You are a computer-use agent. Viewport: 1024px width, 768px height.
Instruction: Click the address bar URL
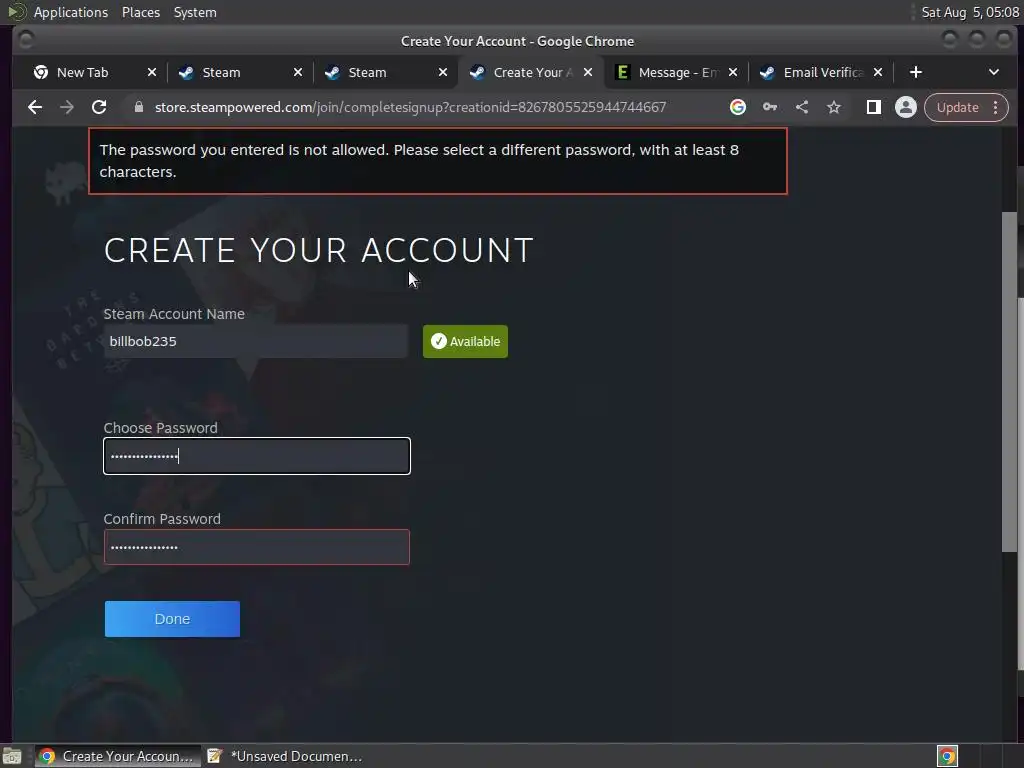click(410, 107)
